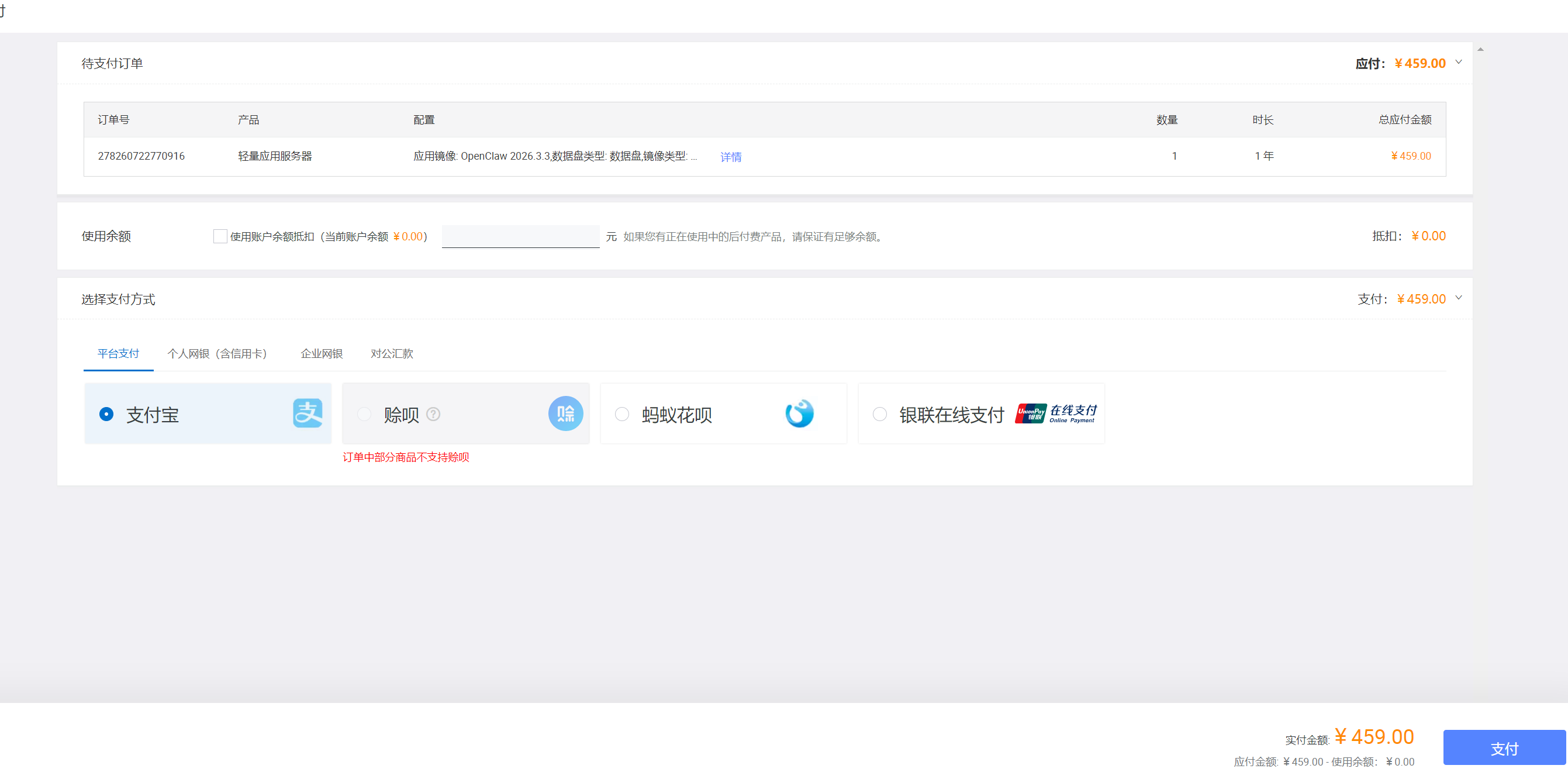Select the 蚂蚁花呗 payment radio button

click(x=621, y=414)
